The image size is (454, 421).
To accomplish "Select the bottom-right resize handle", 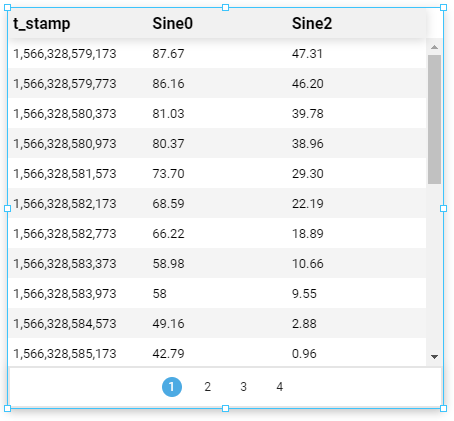I will coord(443,409).
